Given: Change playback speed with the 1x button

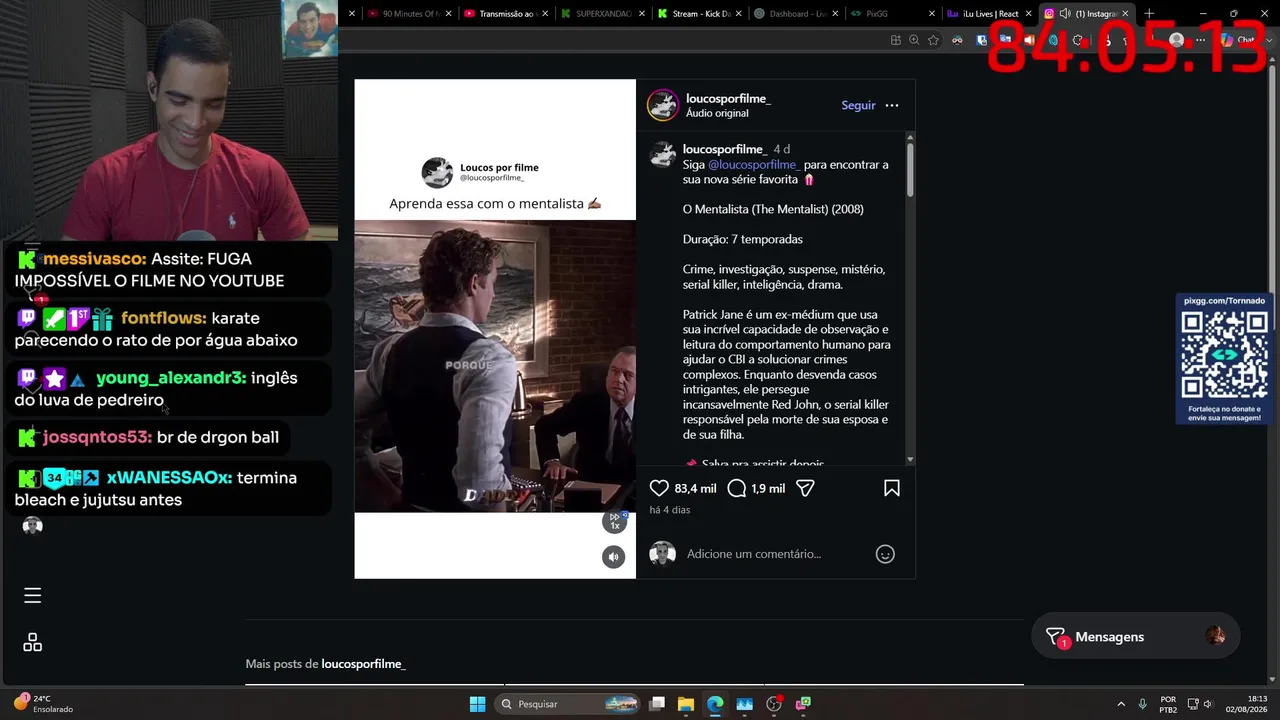Looking at the screenshot, I should [615, 521].
